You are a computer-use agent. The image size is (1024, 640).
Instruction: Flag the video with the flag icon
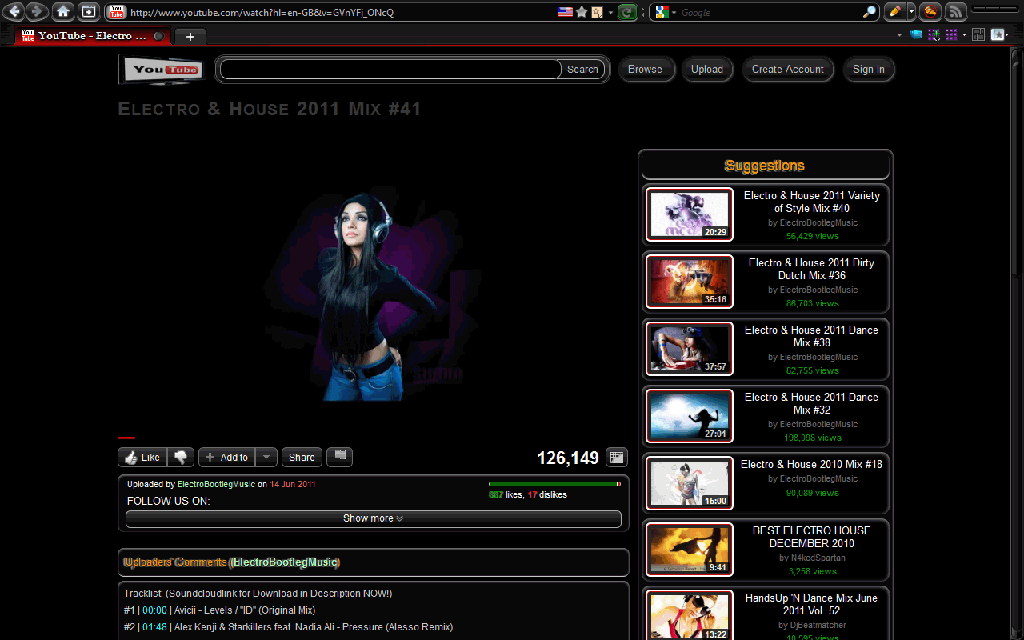point(340,456)
